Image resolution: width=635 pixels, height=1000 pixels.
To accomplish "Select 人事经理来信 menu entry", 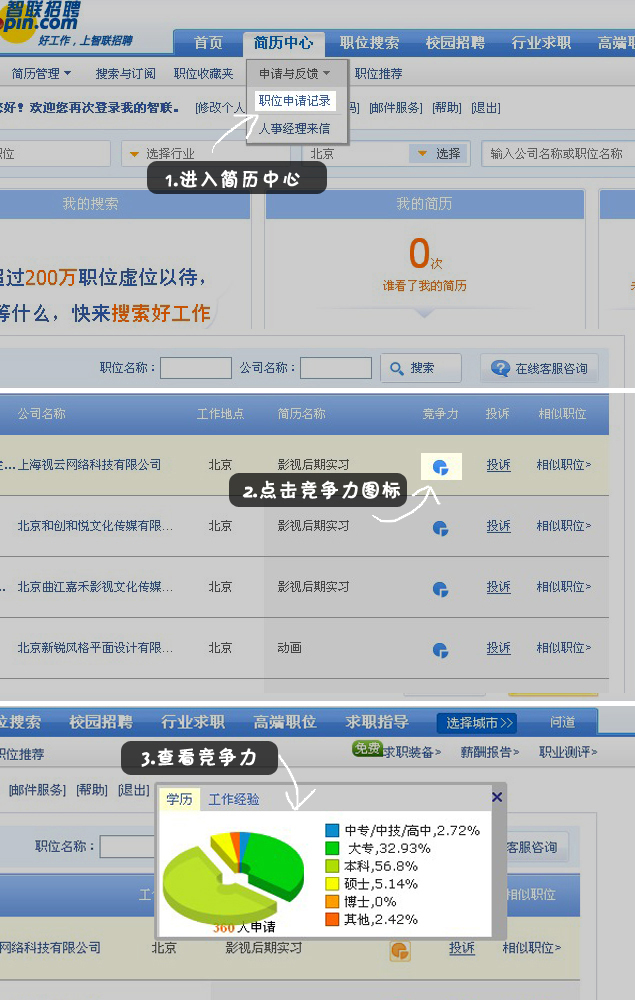I will click(x=294, y=128).
